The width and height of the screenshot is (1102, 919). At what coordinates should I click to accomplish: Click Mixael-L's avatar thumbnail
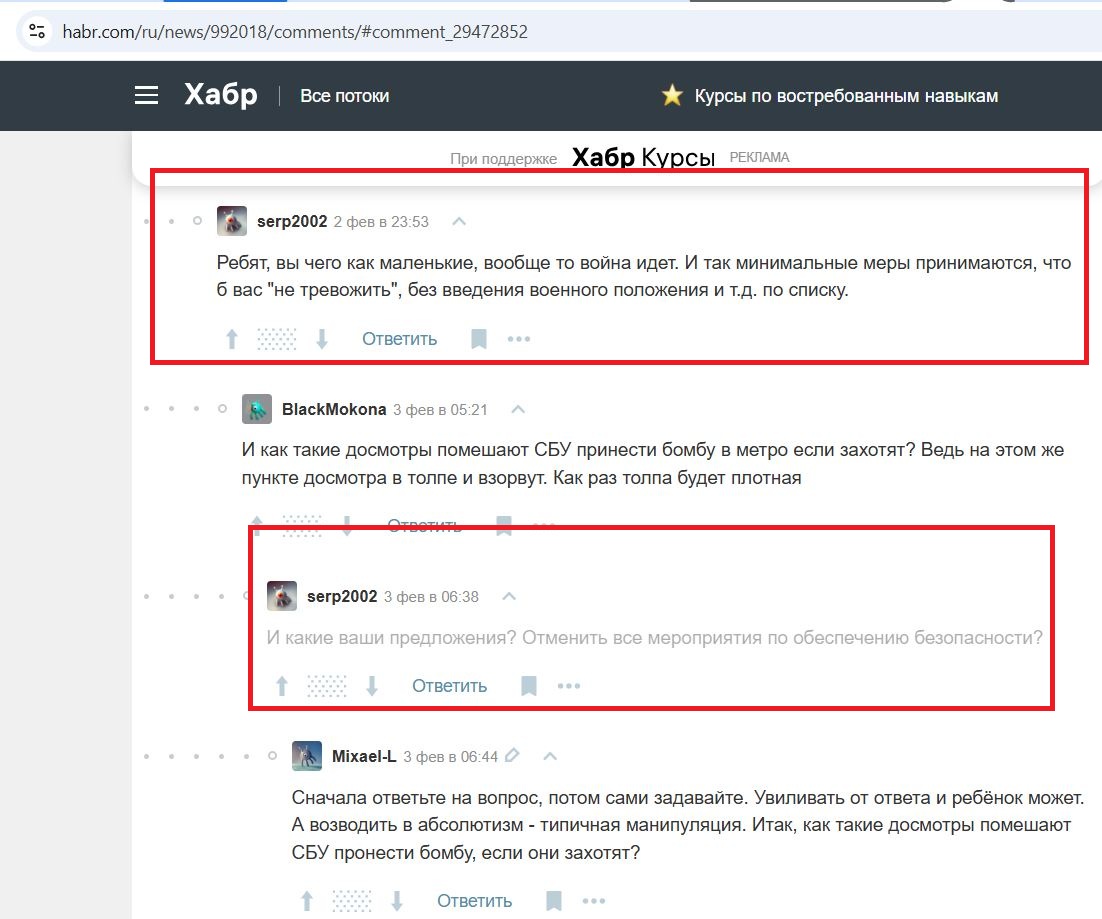[x=307, y=756]
